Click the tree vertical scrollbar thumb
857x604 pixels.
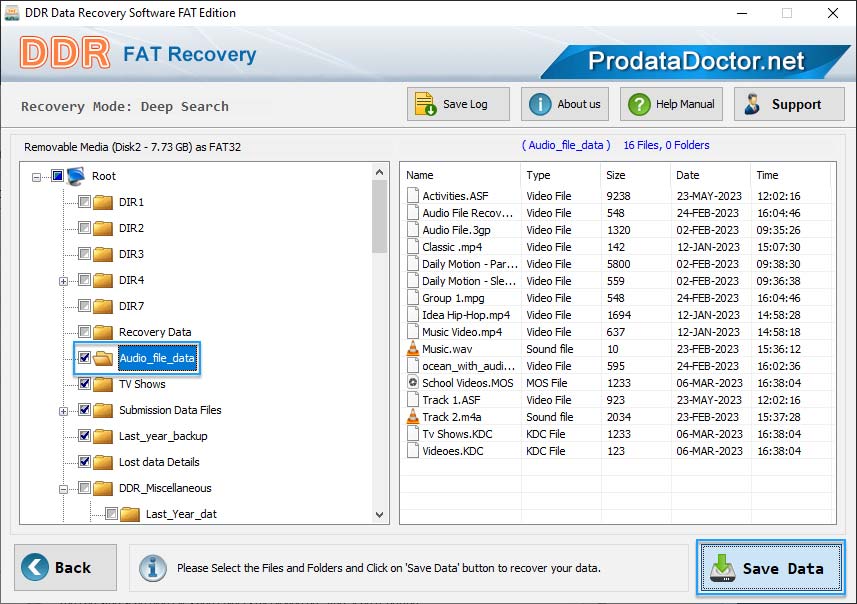[379, 216]
